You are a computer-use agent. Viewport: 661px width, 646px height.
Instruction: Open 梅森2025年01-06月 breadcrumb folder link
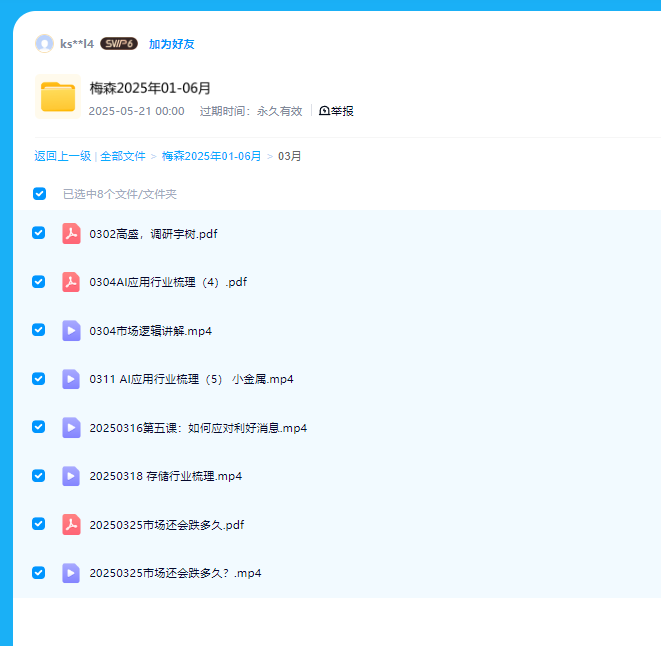(x=211, y=156)
